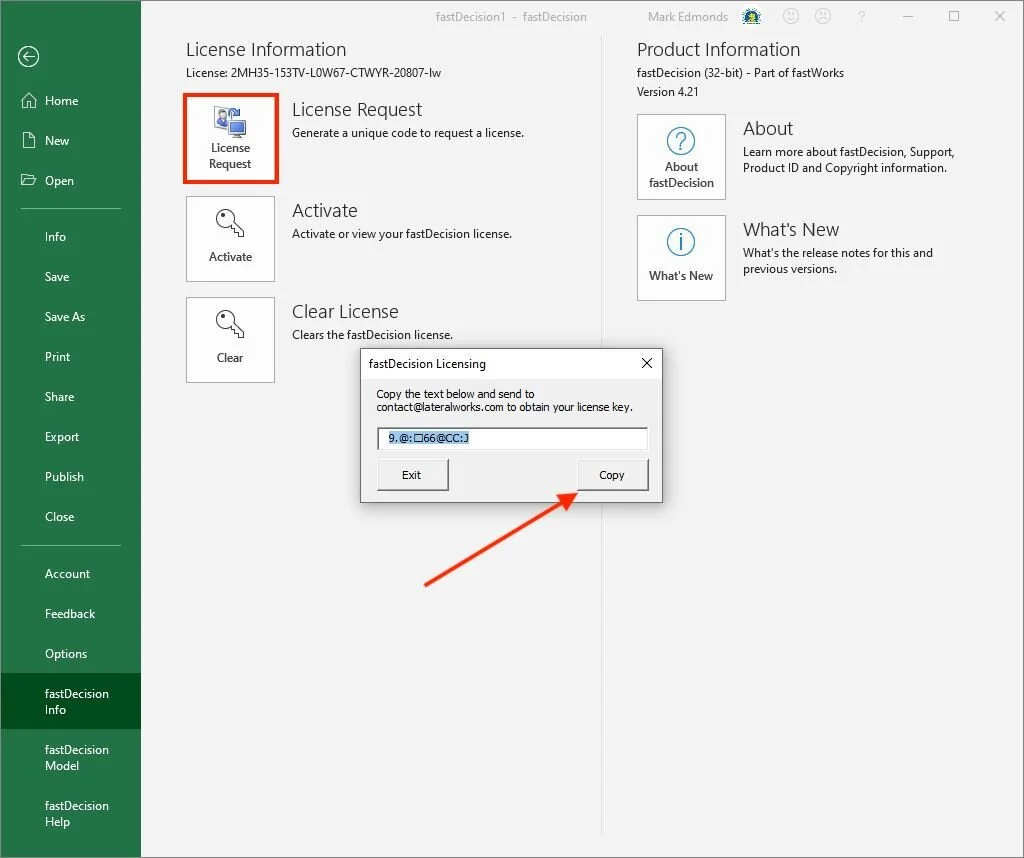This screenshot has width=1024, height=858.
Task: Open the Home page in sidebar
Action: coord(61,101)
